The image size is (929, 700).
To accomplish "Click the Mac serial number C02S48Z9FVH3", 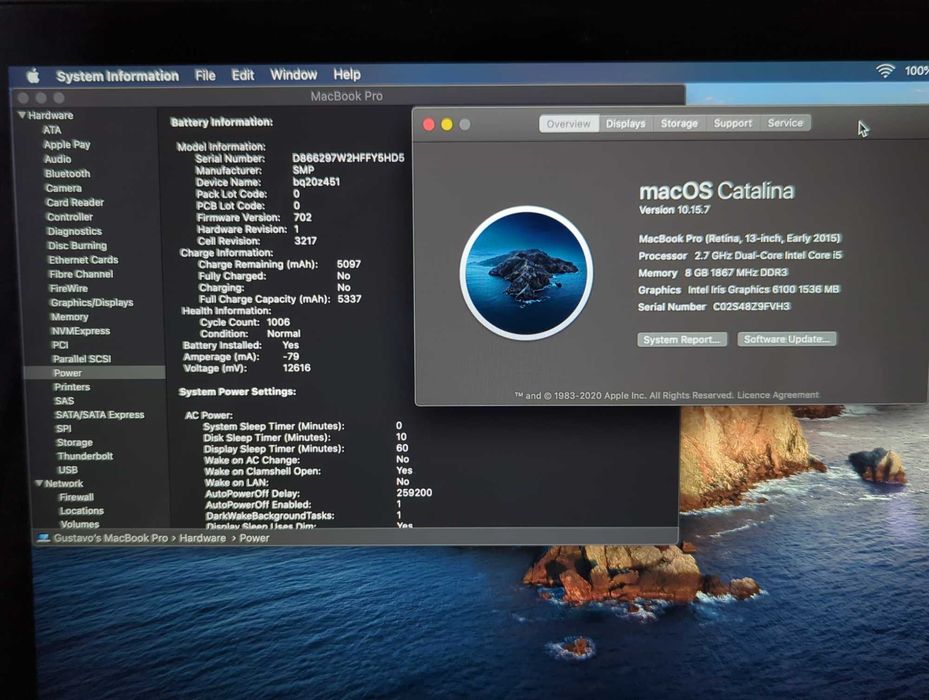I will [x=751, y=306].
